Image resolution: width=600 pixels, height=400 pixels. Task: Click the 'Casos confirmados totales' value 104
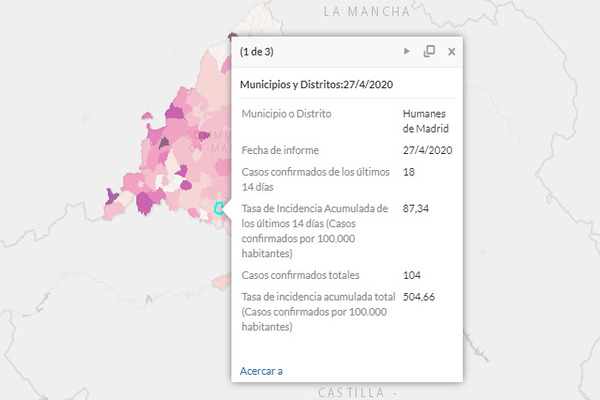pyautogui.click(x=412, y=275)
